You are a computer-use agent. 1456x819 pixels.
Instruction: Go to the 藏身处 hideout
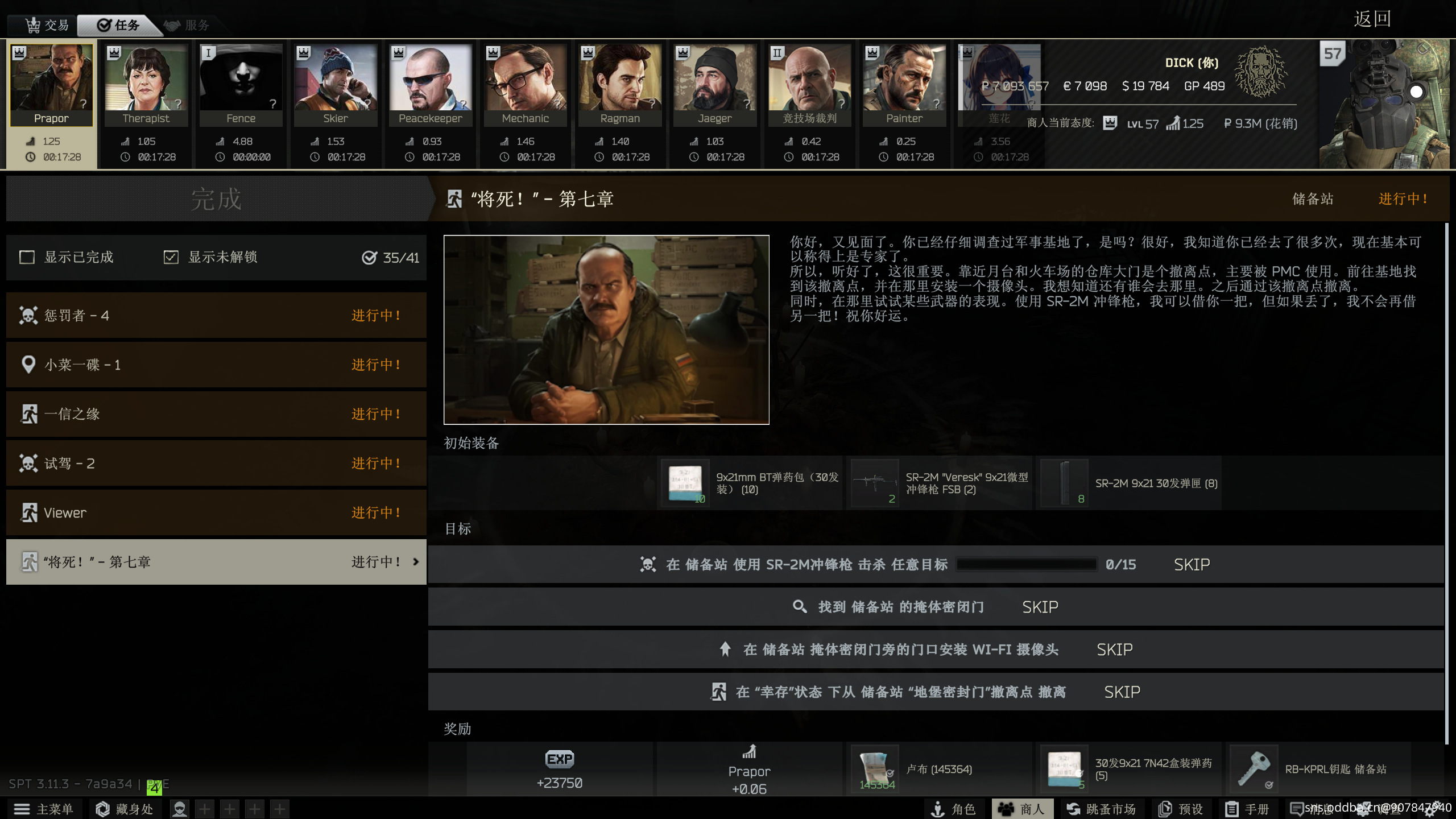125,809
